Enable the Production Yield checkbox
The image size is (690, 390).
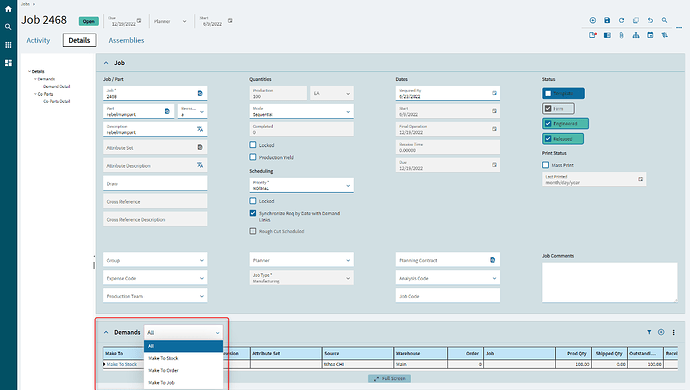253,157
